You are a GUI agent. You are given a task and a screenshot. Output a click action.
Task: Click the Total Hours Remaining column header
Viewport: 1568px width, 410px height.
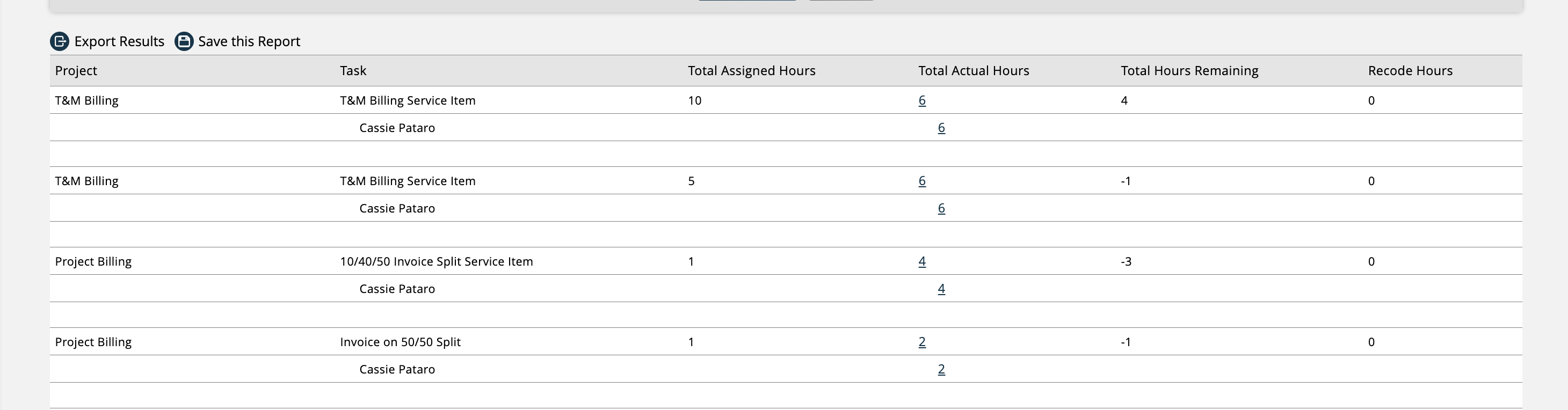tap(1189, 70)
